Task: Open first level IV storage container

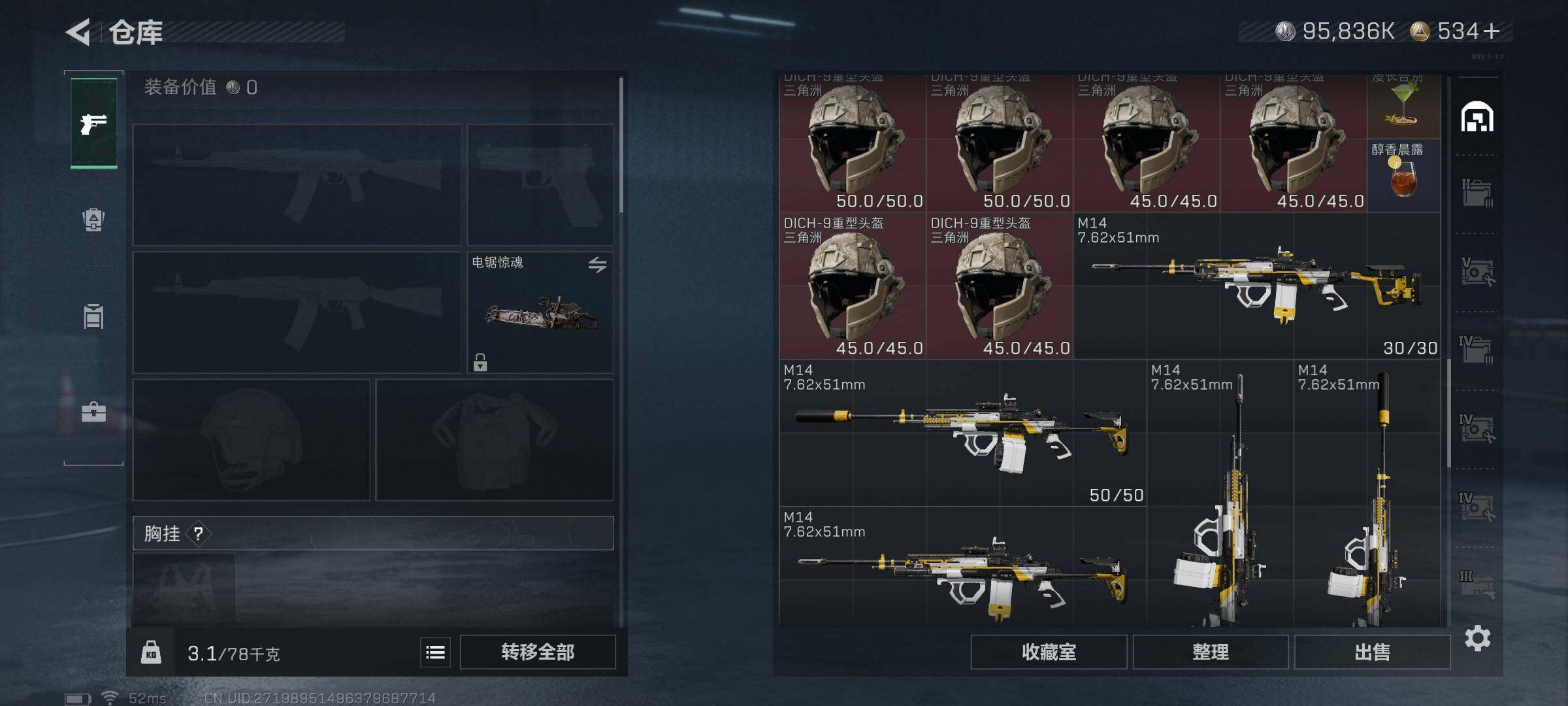Action: coord(1477,350)
